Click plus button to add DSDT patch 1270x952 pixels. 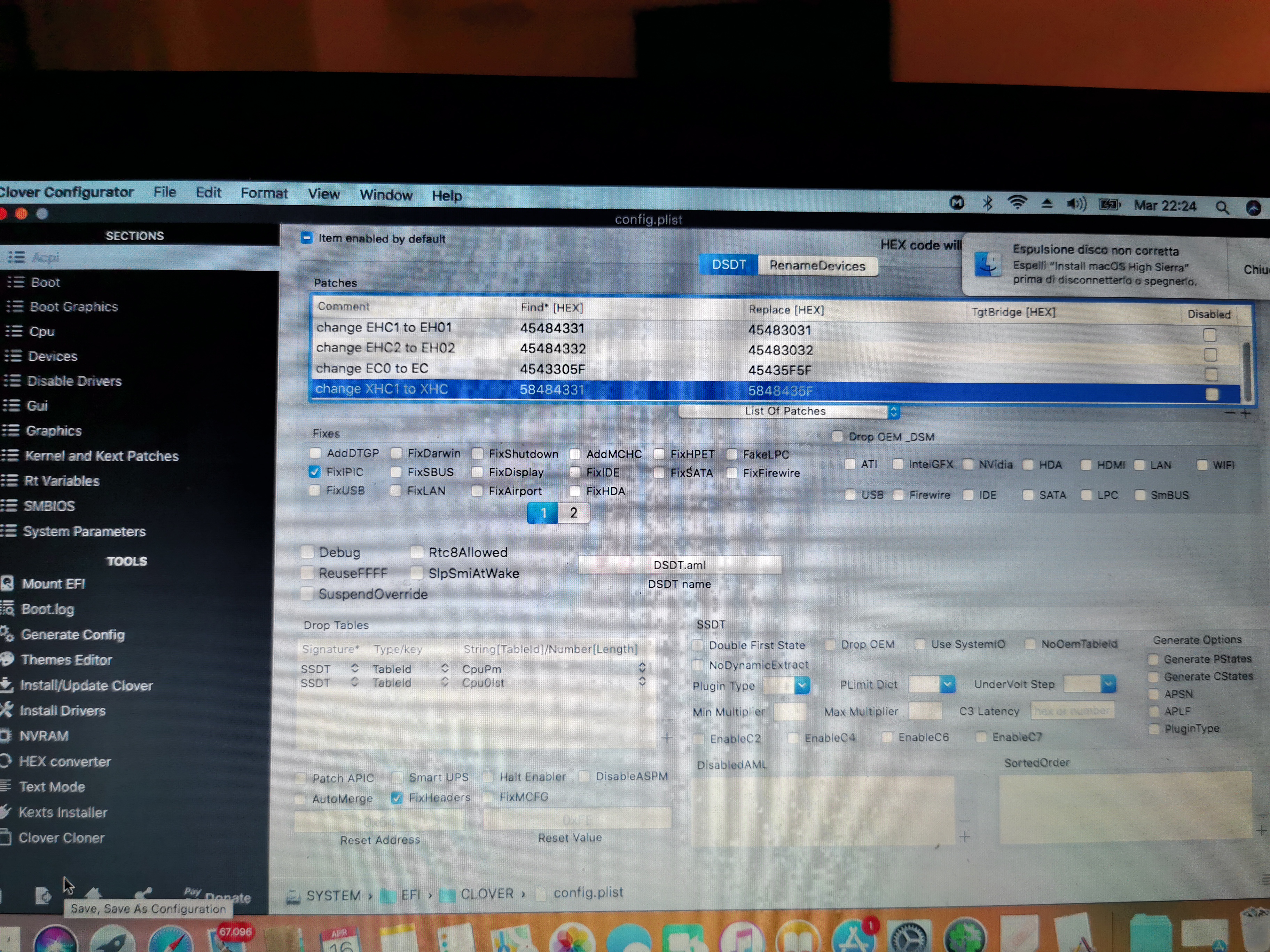tap(1245, 413)
